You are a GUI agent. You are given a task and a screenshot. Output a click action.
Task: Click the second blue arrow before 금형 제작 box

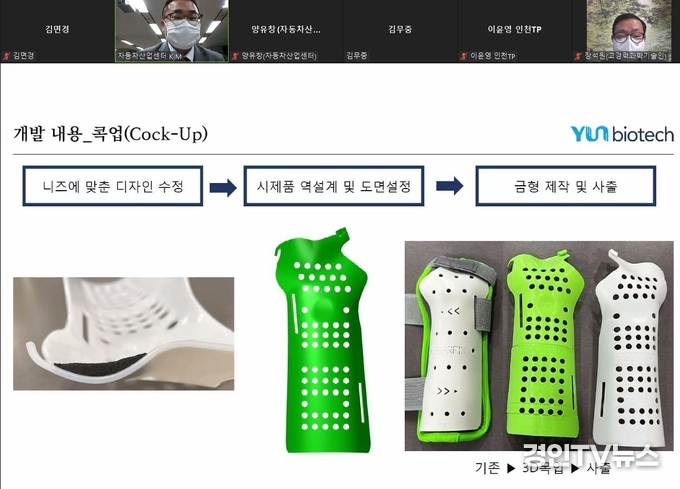point(450,186)
